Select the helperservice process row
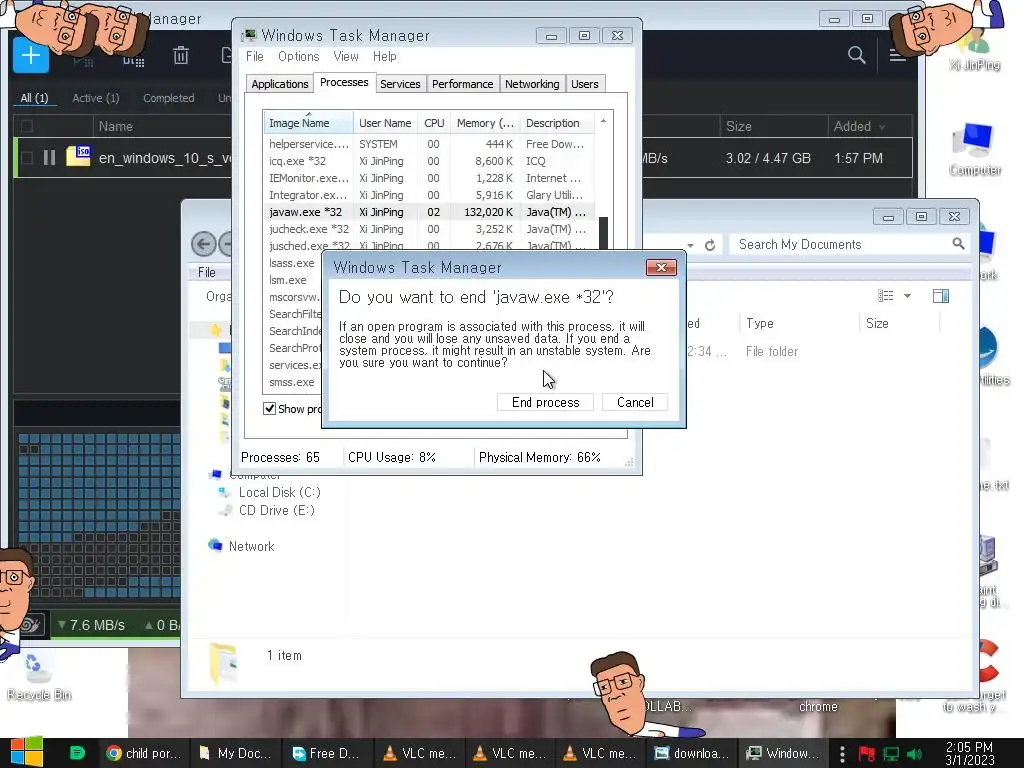The height and width of the screenshot is (768, 1024). point(428,144)
